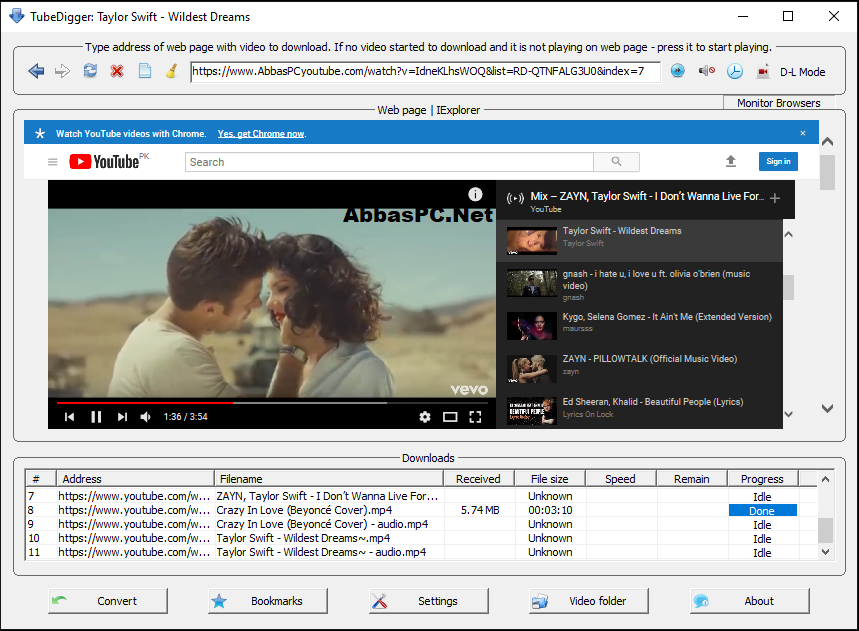Image resolution: width=859 pixels, height=631 pixels.
Task: Sort downloads by File size column
Action: [549, 479]
